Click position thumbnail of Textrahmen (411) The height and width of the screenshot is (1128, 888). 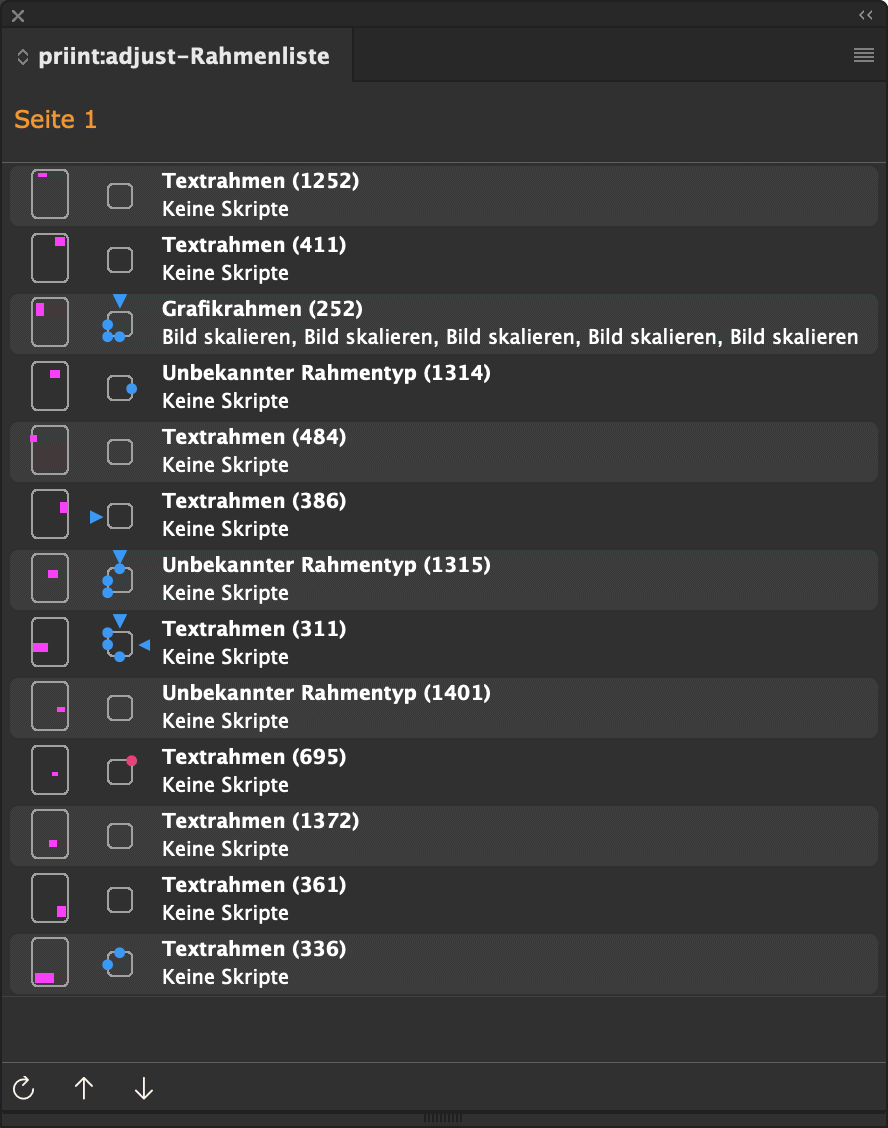(50, 258)
